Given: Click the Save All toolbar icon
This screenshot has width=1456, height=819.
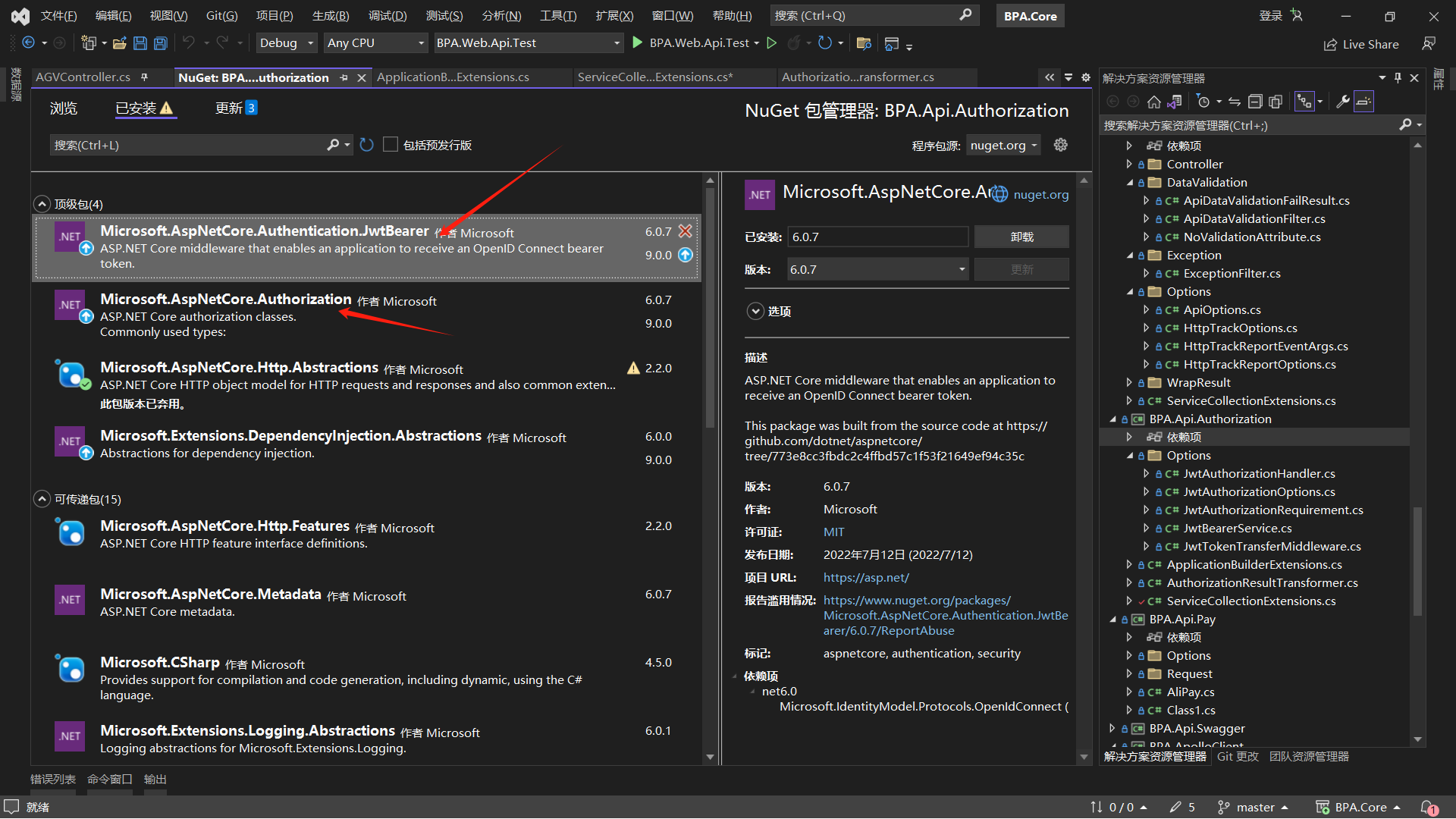Looking at the screenshot, I should coord(160,43).
